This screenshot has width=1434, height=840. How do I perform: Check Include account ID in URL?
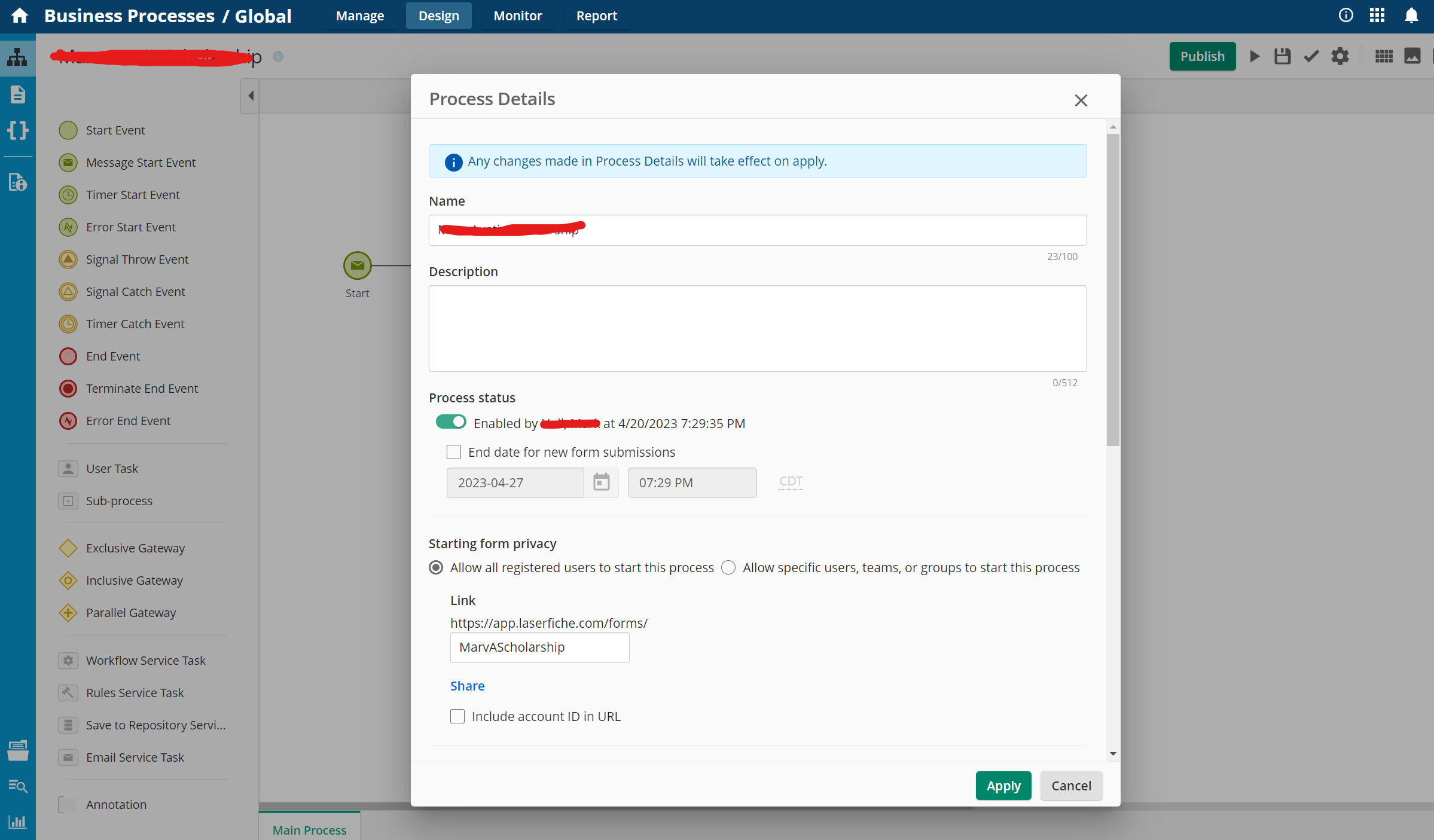457,716
